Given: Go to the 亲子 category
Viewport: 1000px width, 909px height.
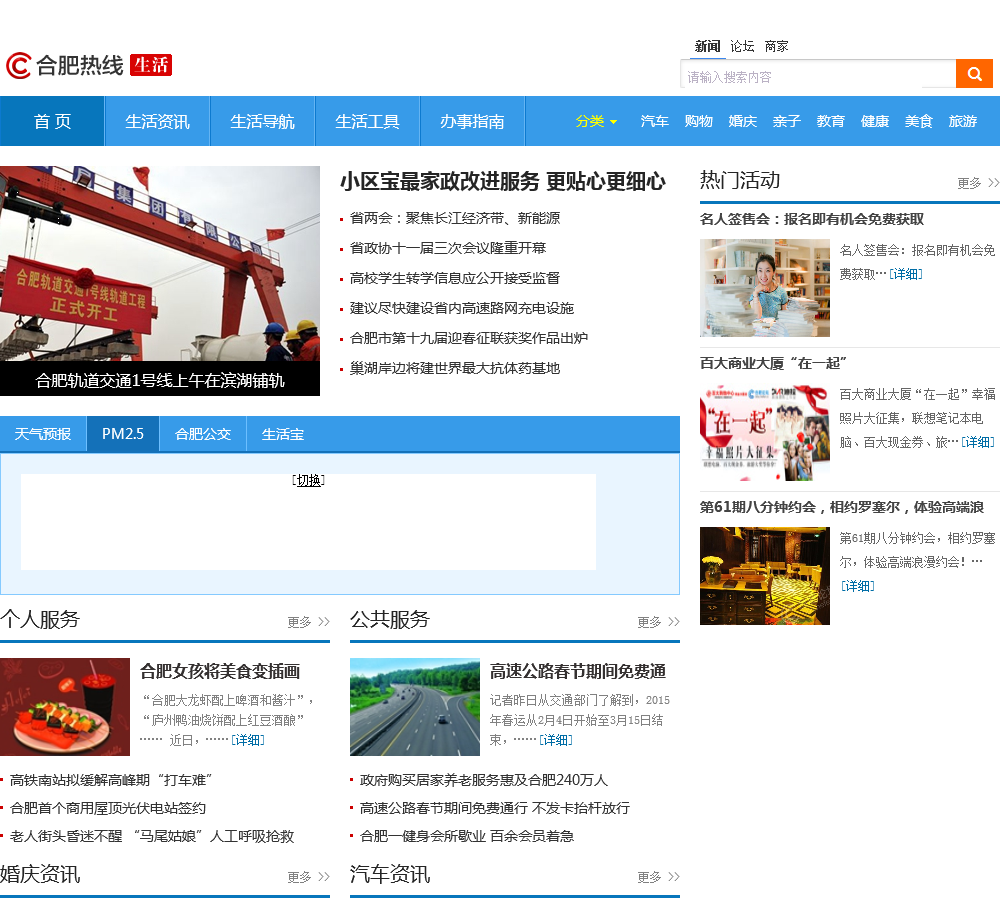Looking at the screenshot, I should click(786, 121).
